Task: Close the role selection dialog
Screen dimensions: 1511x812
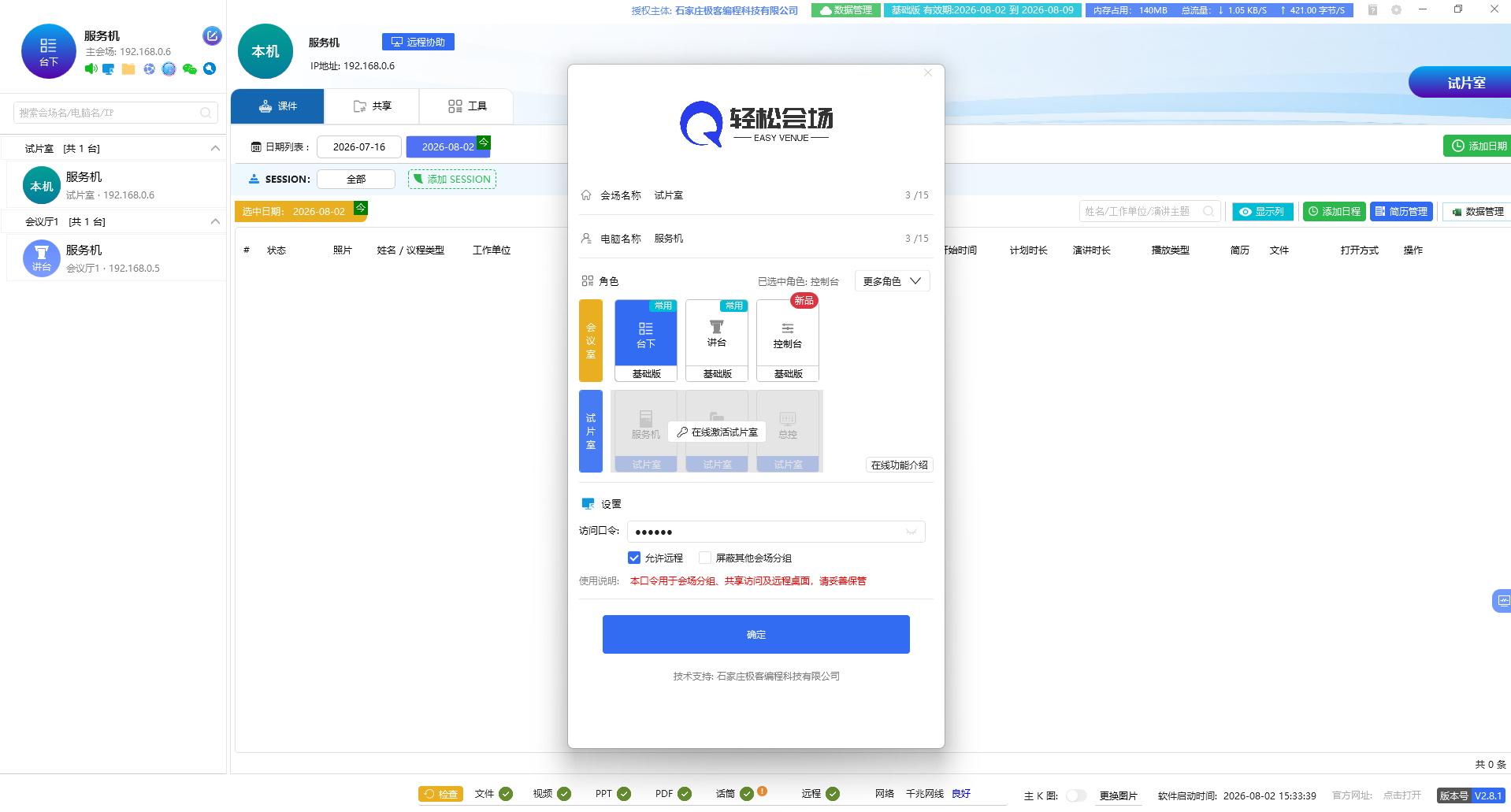Action: coord(928,72)
